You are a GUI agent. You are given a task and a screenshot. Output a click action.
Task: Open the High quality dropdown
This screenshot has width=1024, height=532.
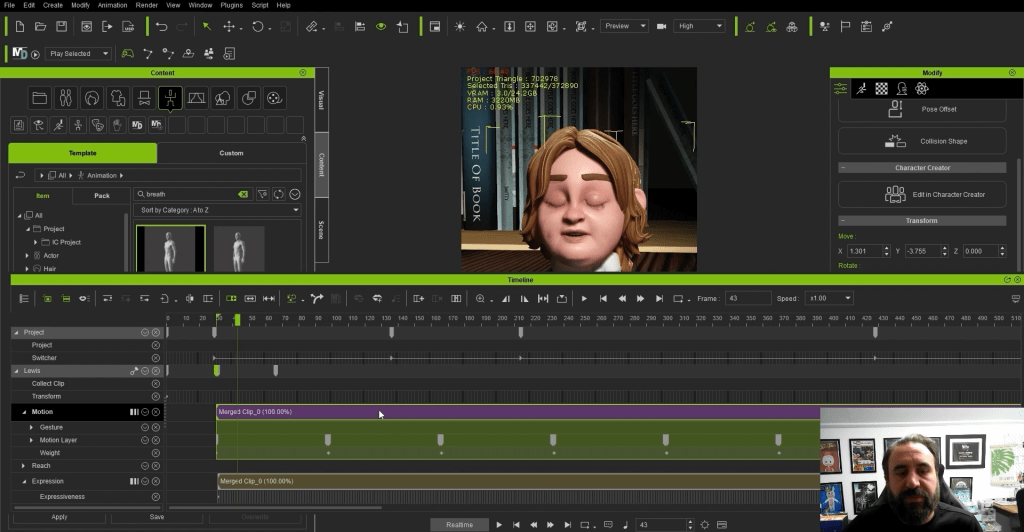pos(700,26)
